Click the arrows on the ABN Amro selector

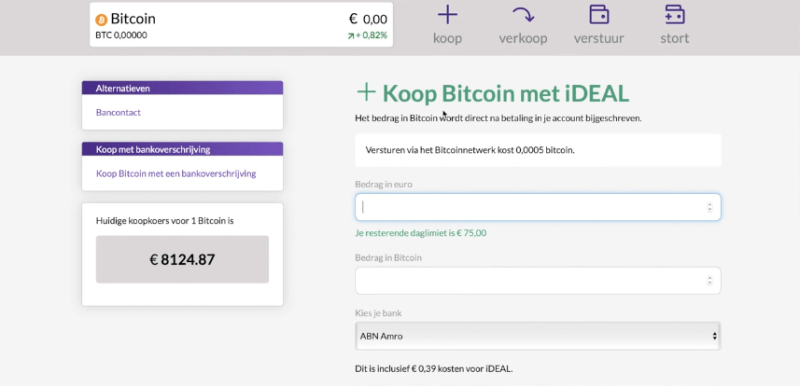[x=714, y=336]
